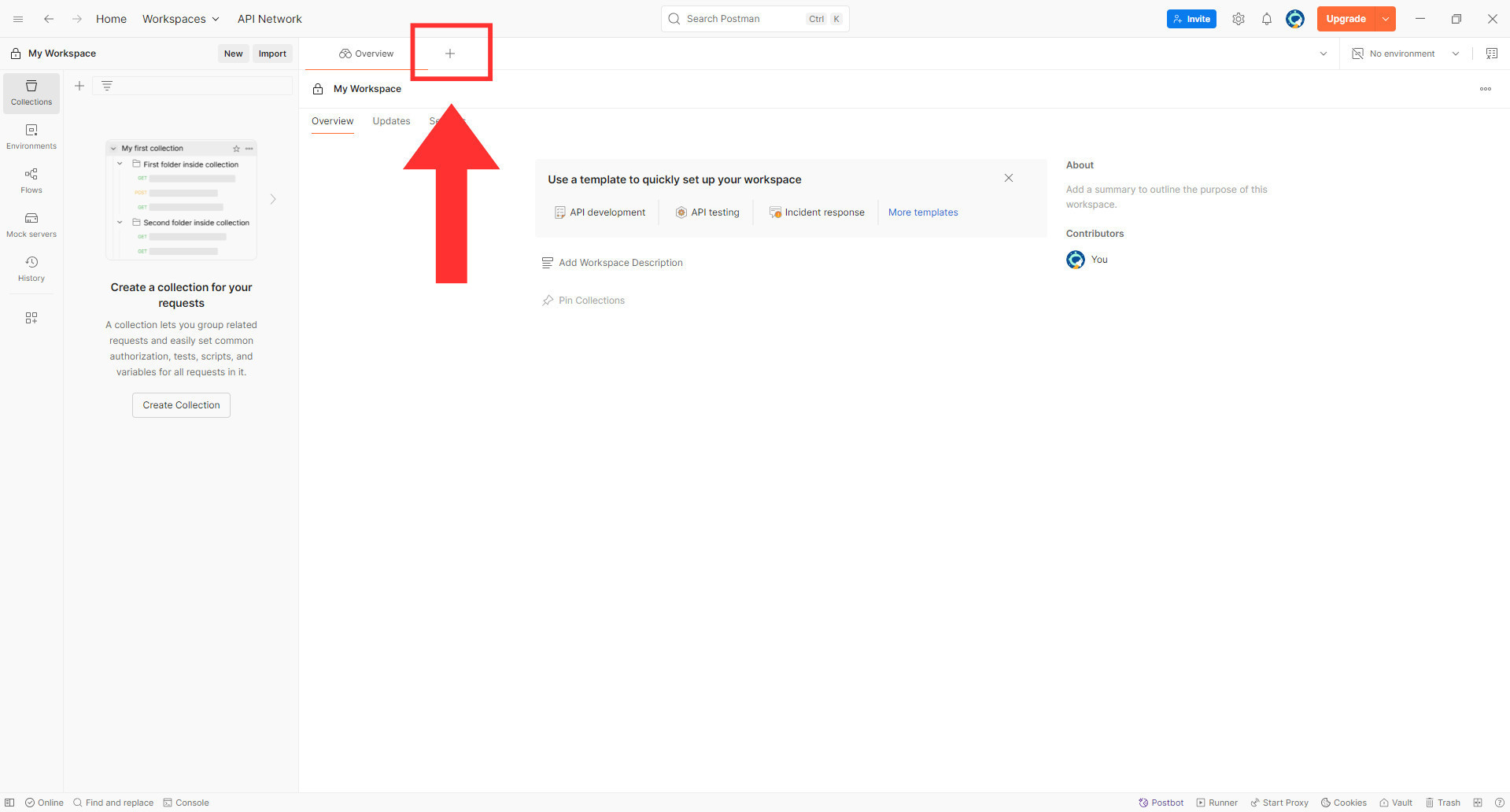Viewport: 1510px width, 812px height.
Task: Choose the API development template
Action: click(x=600, y=212)
